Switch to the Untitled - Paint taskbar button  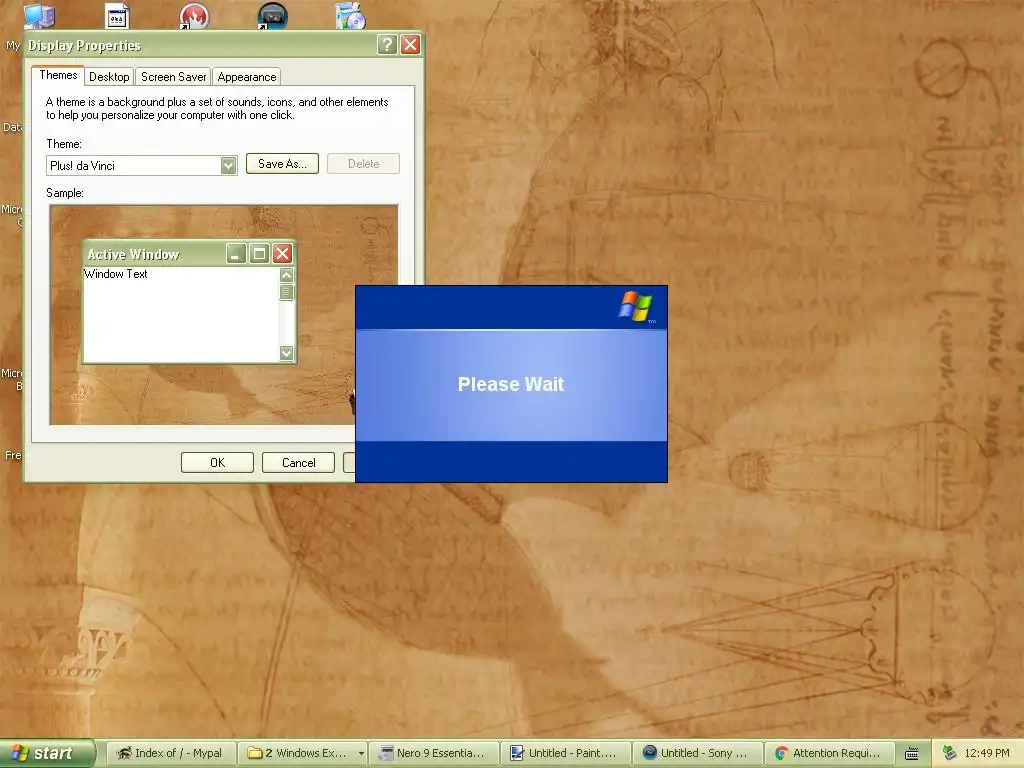tap(566, 753)
